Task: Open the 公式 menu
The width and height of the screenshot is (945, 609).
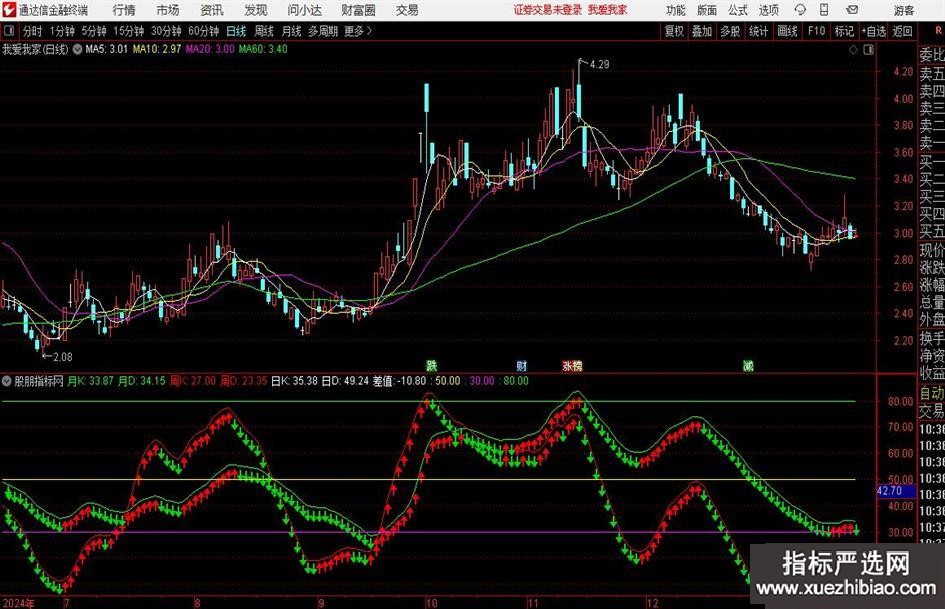Action: click(x=738, y=10)
